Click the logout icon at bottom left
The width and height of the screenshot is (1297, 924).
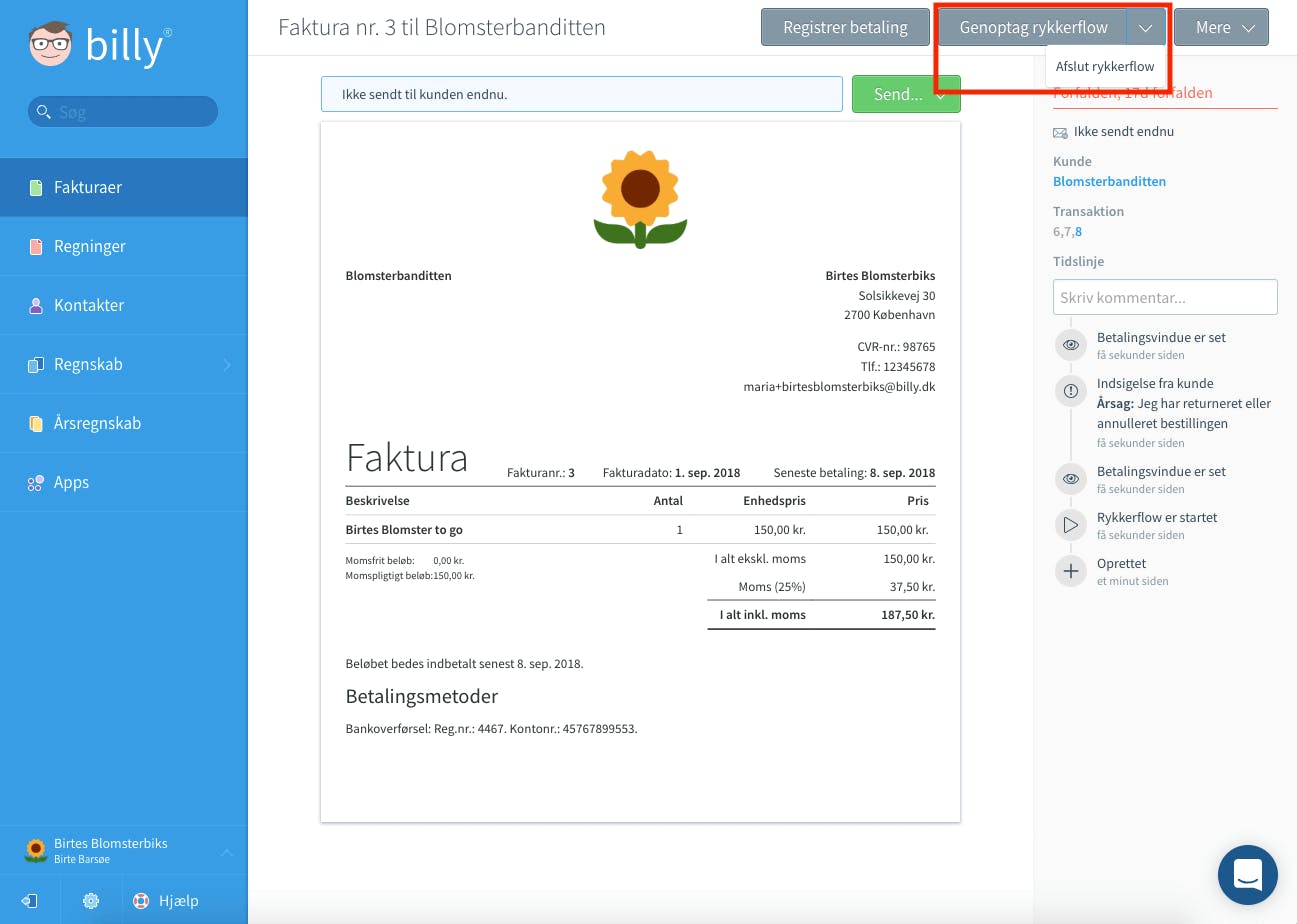(x=30, y=901)
